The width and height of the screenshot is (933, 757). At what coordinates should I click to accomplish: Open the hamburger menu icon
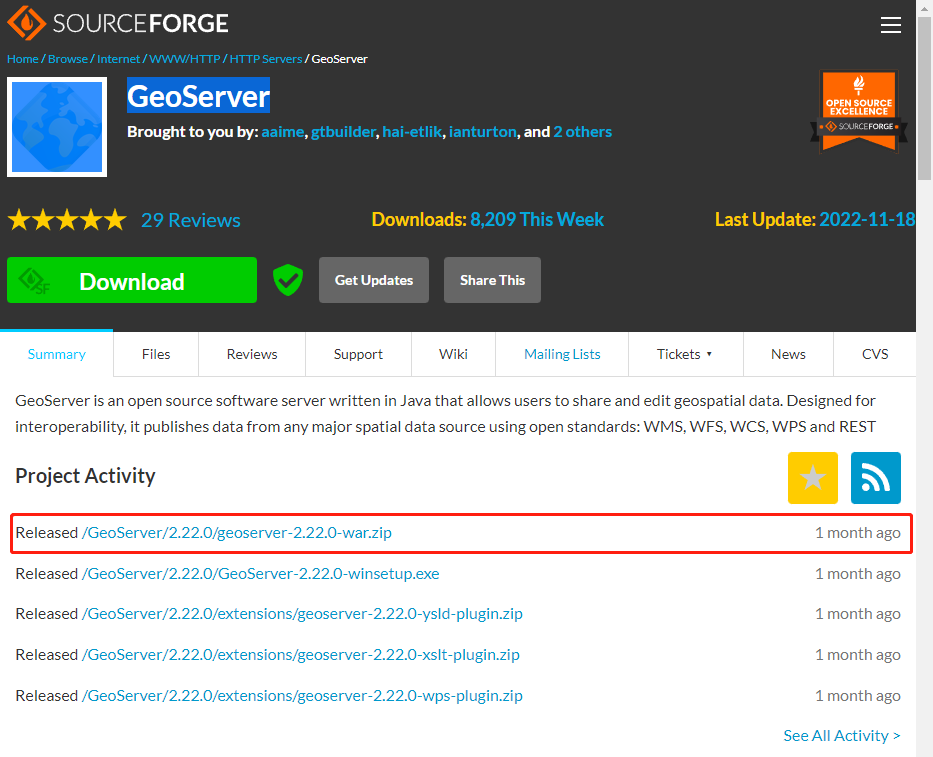pos(890,25)
